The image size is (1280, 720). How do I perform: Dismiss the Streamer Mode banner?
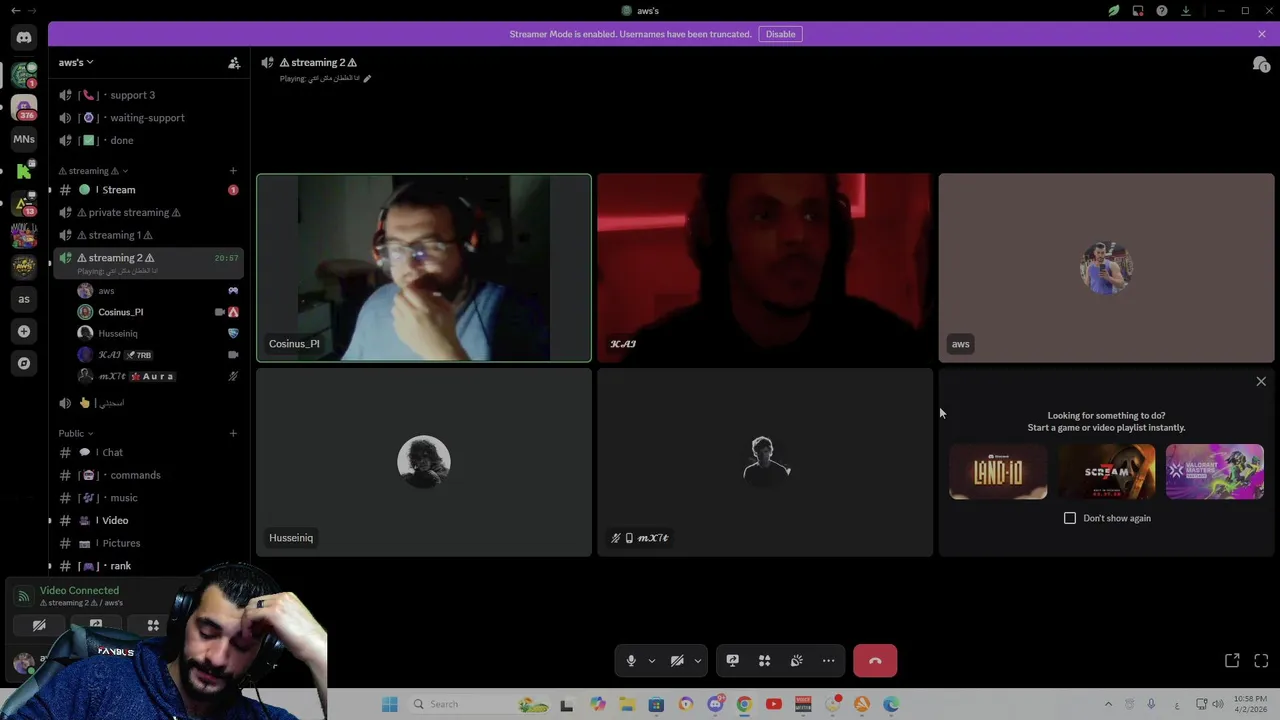[1262, 34]
